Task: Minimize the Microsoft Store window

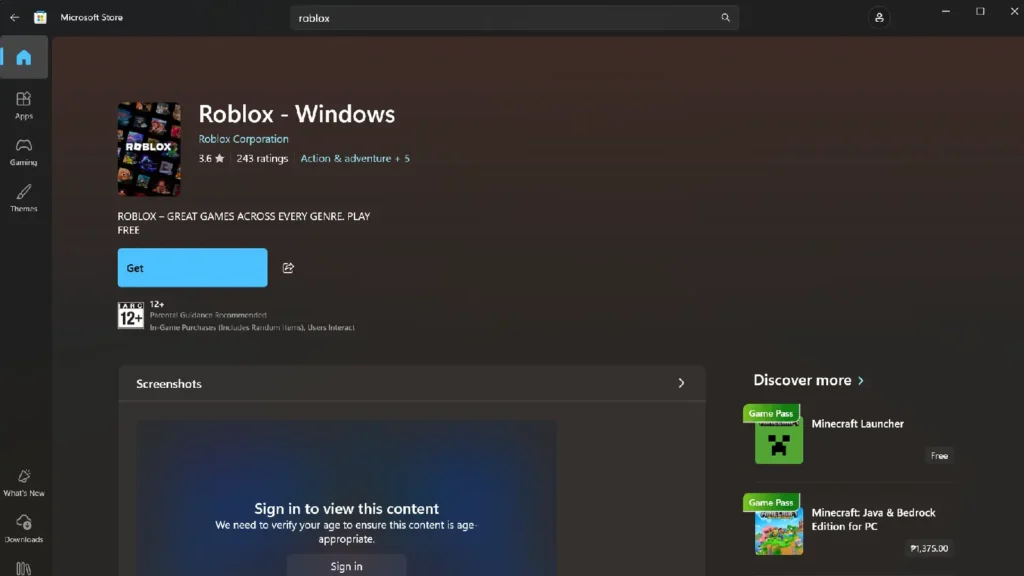Action: (x=946, y=11)
